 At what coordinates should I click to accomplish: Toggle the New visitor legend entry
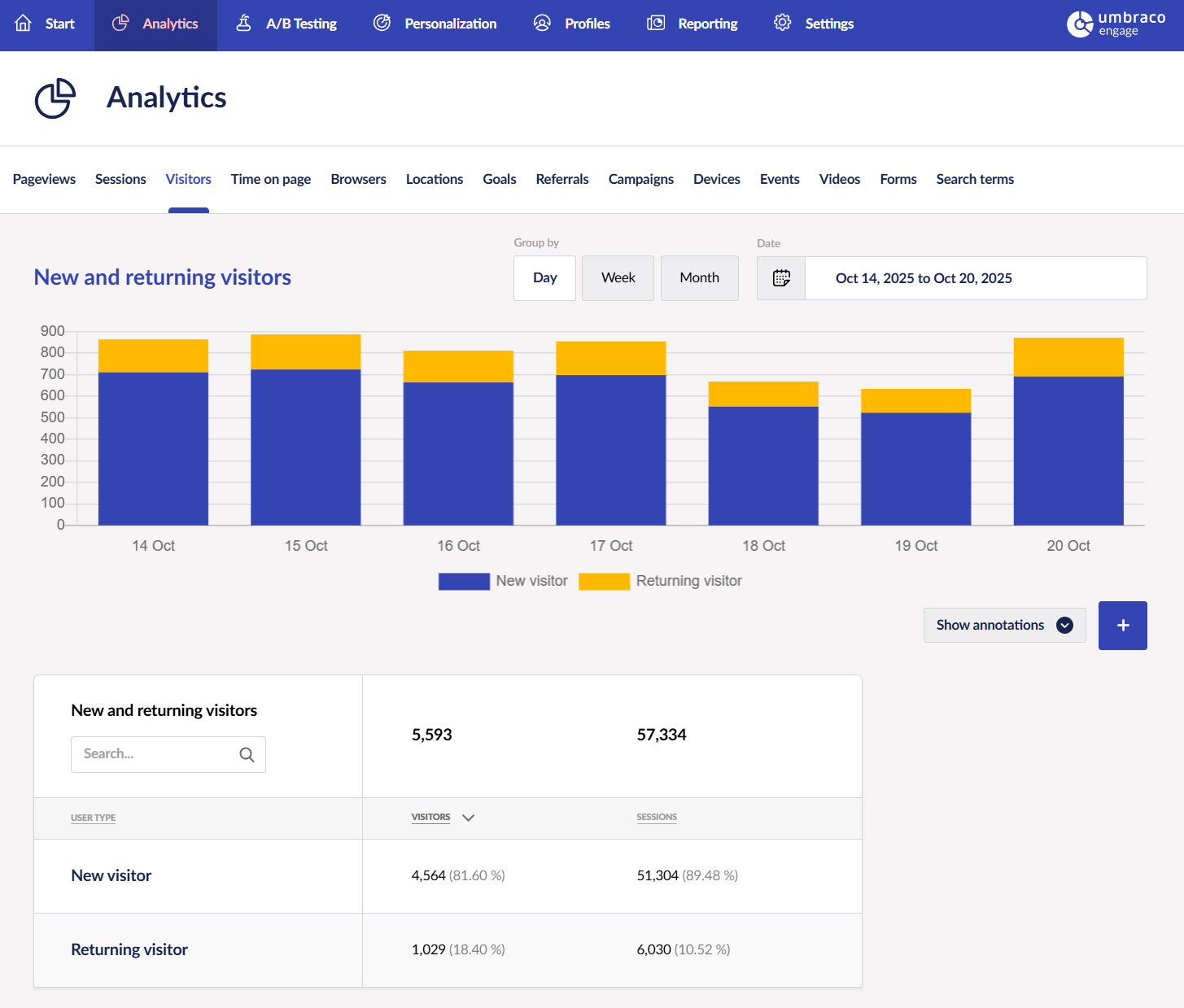503,581
